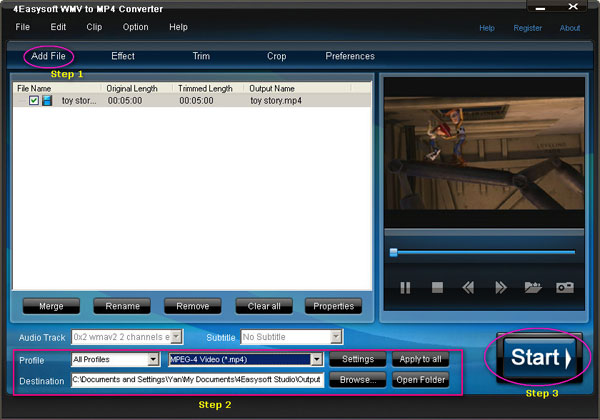Click the Help link at top right
The height and width of the screenshot is (420, 600).
click(487, 28)
